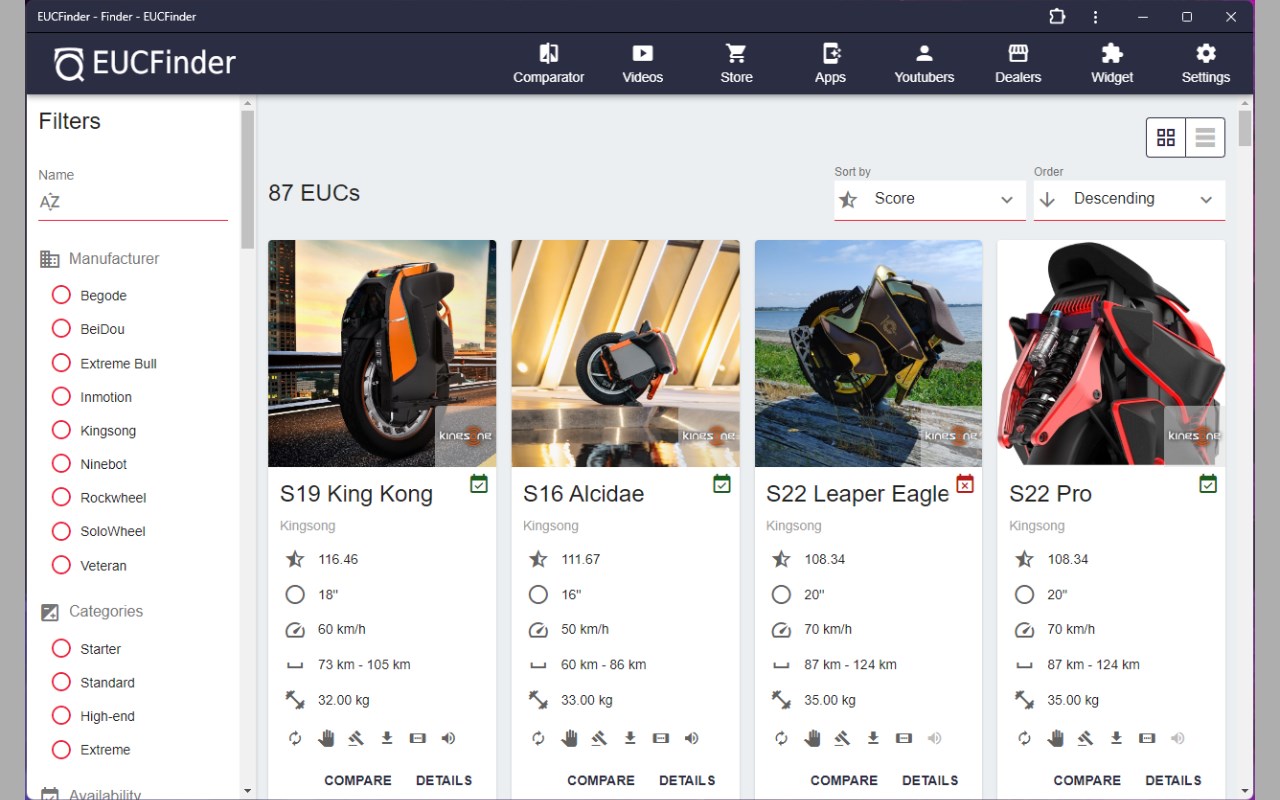The height and width of the screenshot is (800, 1280).
Task: Click the wheel size icon on S22 Pro
Action: tap(1024, 595)
